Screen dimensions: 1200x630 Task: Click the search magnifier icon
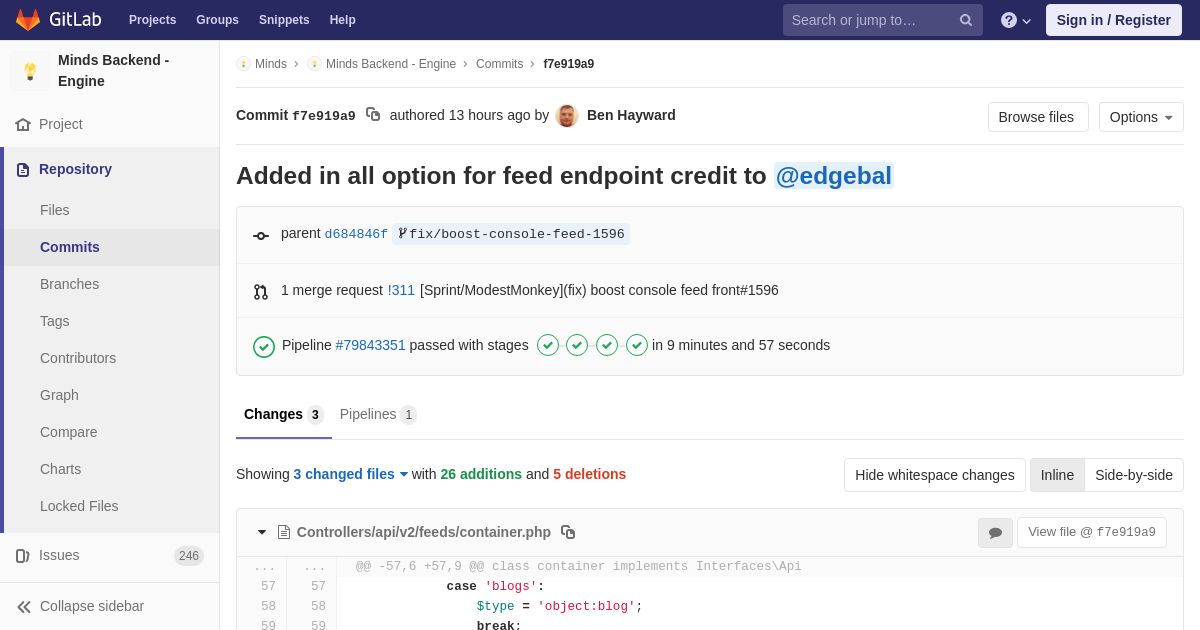point(966,20)
